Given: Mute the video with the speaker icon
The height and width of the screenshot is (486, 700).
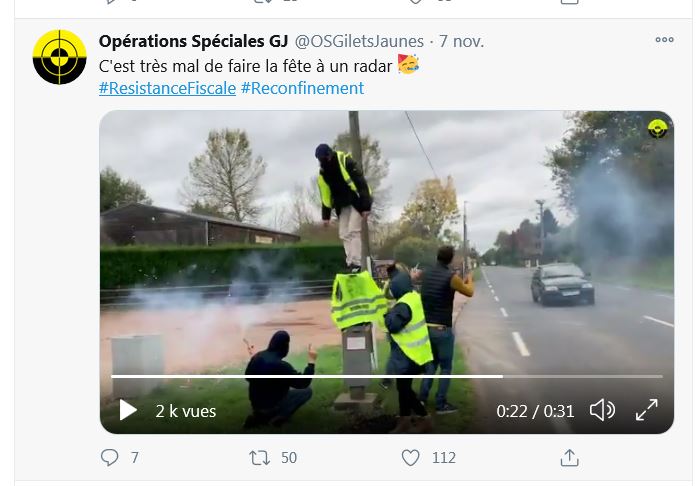Looking at the screenshot, I should click(602, 410).
